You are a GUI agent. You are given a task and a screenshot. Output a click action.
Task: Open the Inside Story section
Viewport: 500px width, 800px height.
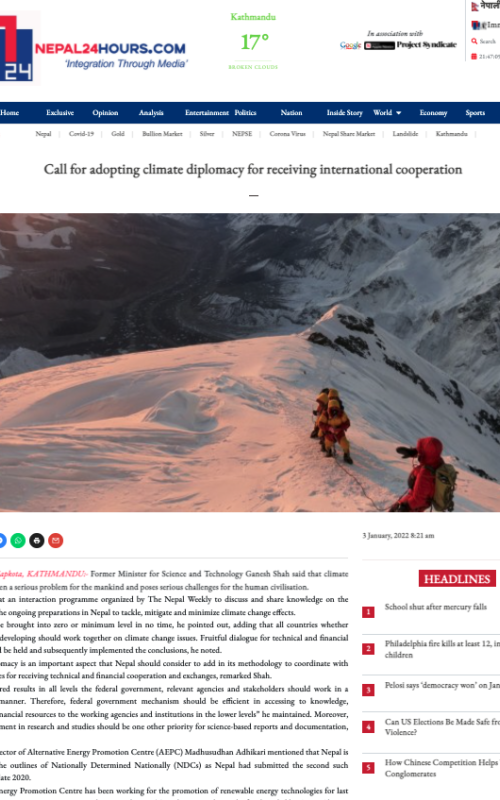[x=344, y=113]
